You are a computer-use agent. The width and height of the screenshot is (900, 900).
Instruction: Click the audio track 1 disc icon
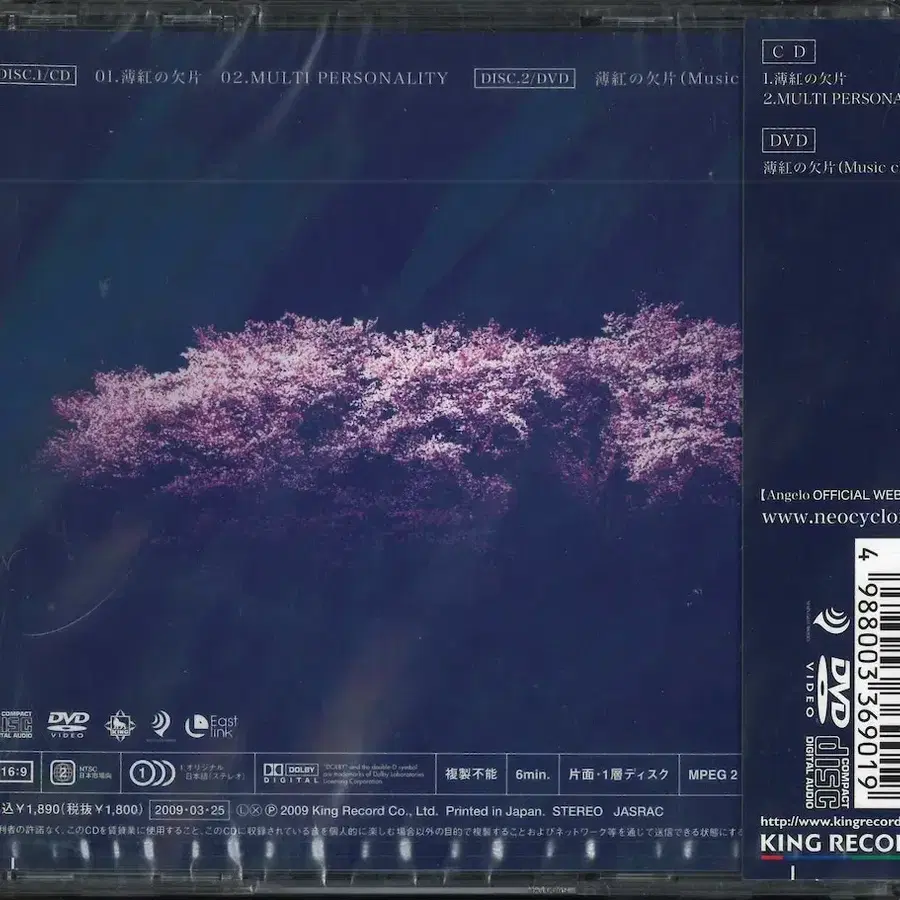[152, 774]
